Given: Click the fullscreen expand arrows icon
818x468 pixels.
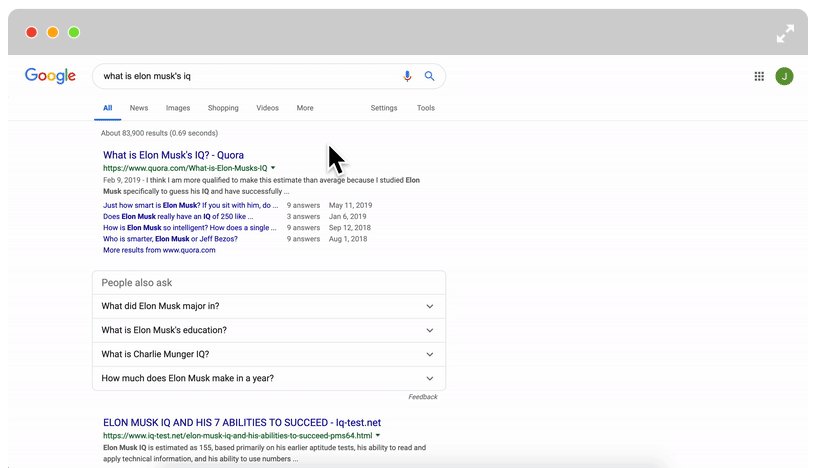Looking at the screenshot, I should [785, 33].
